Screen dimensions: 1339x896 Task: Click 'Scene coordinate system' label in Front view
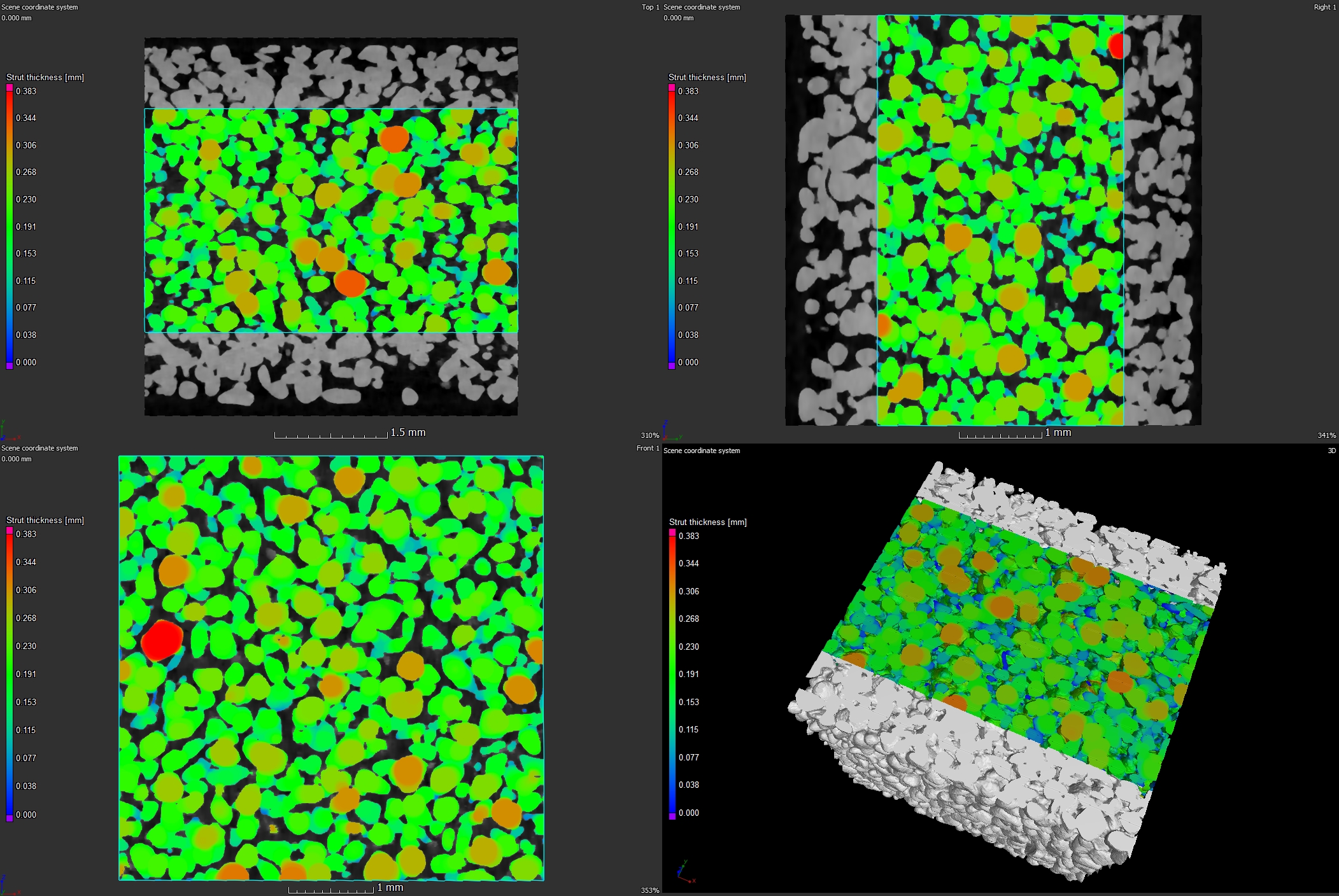click(39, 448)
